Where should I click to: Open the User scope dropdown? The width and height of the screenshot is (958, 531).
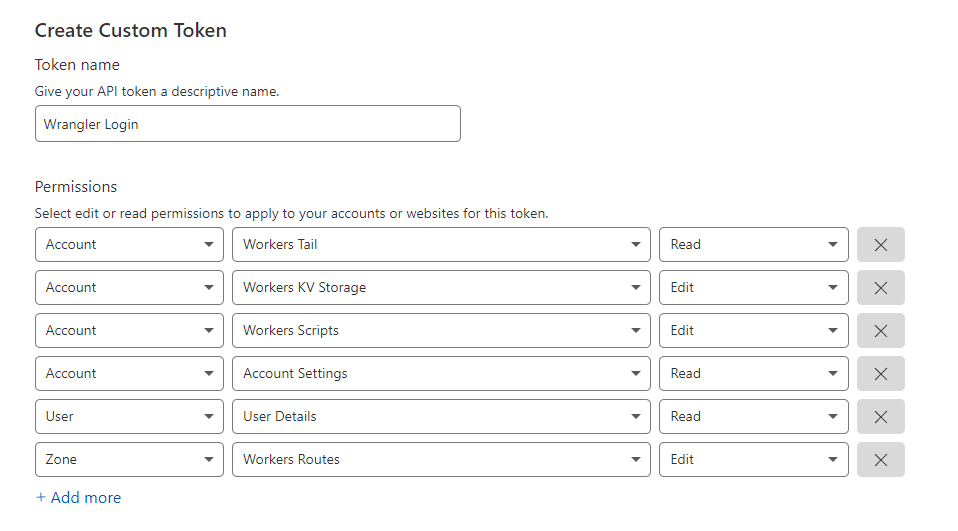pyautogui.click(x=130, y=417)
